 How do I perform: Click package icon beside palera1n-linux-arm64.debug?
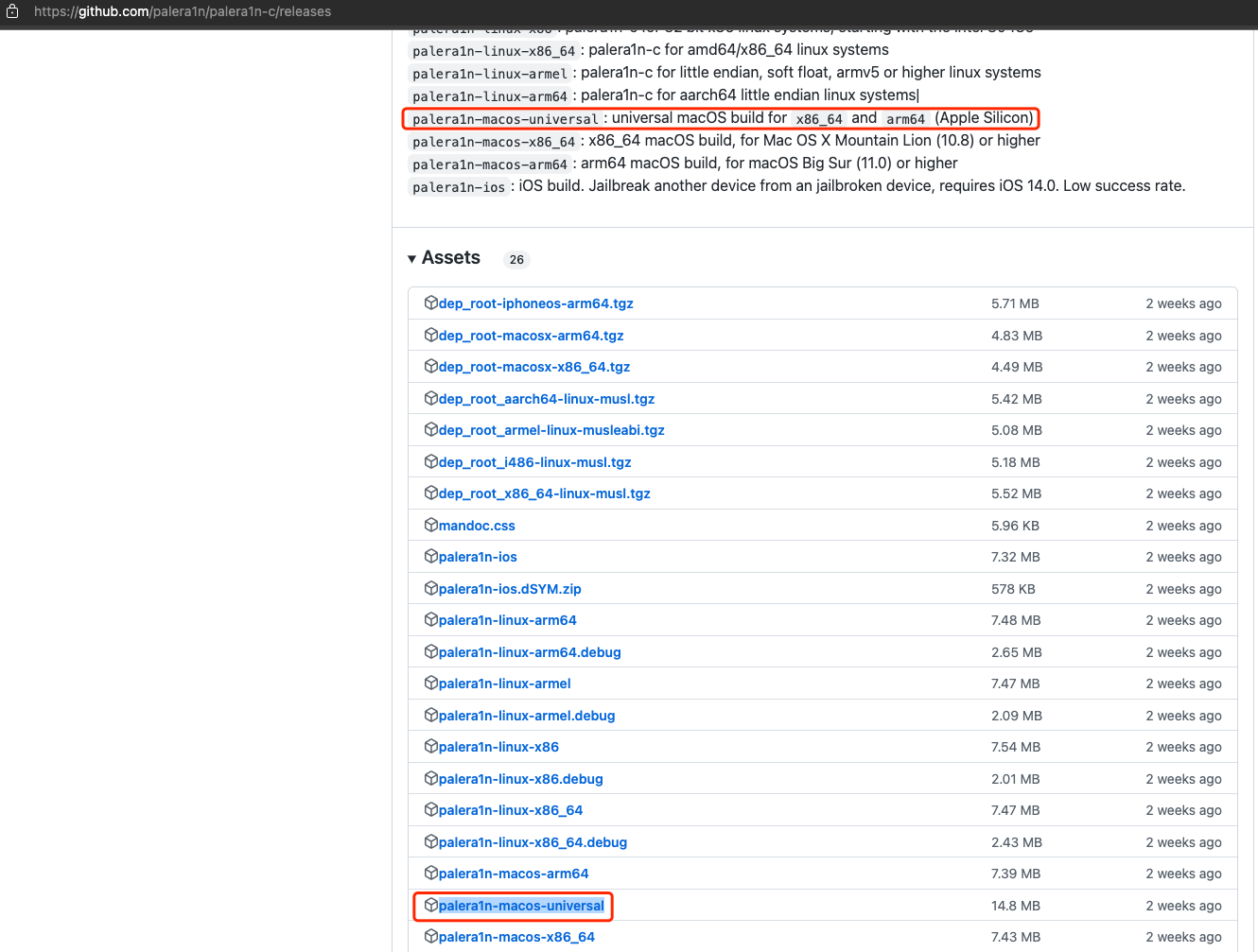pyautogui.click(x=431, y=651)
